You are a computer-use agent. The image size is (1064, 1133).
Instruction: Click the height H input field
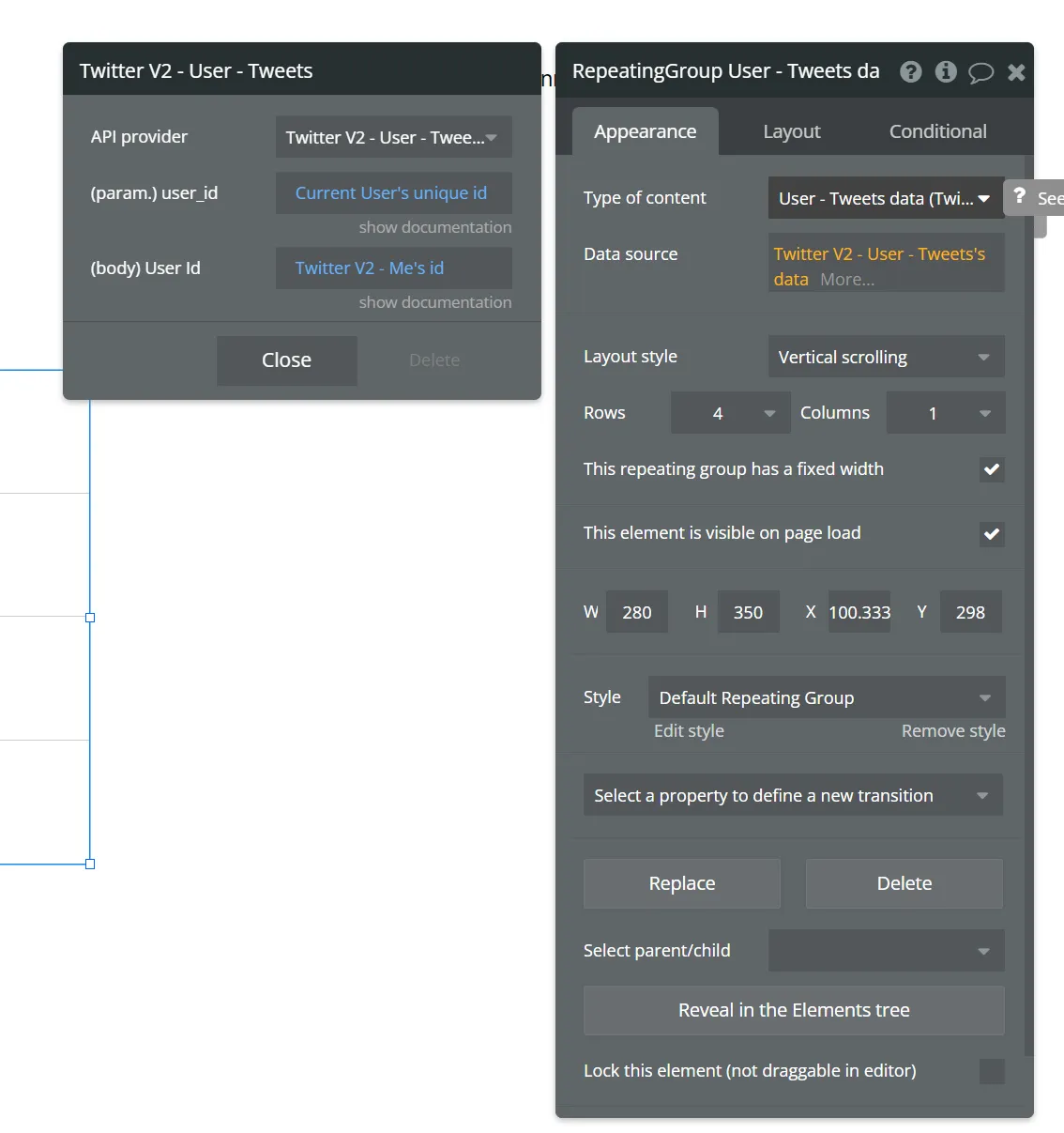[x=749, y=612]
